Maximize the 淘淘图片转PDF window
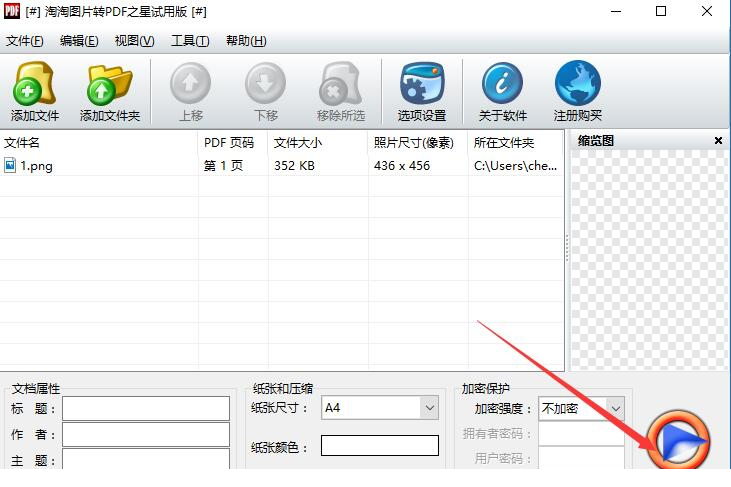Image resolution: width=731 pixels, height=487 pixels. 661,11
